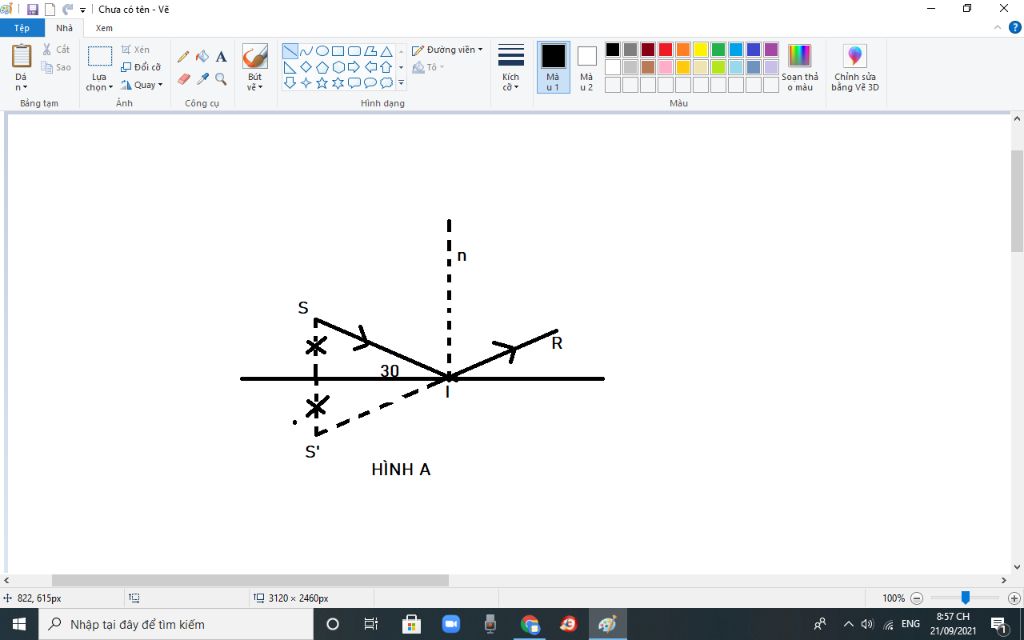Click the Đổi cỡ resize button

(140, 67)
